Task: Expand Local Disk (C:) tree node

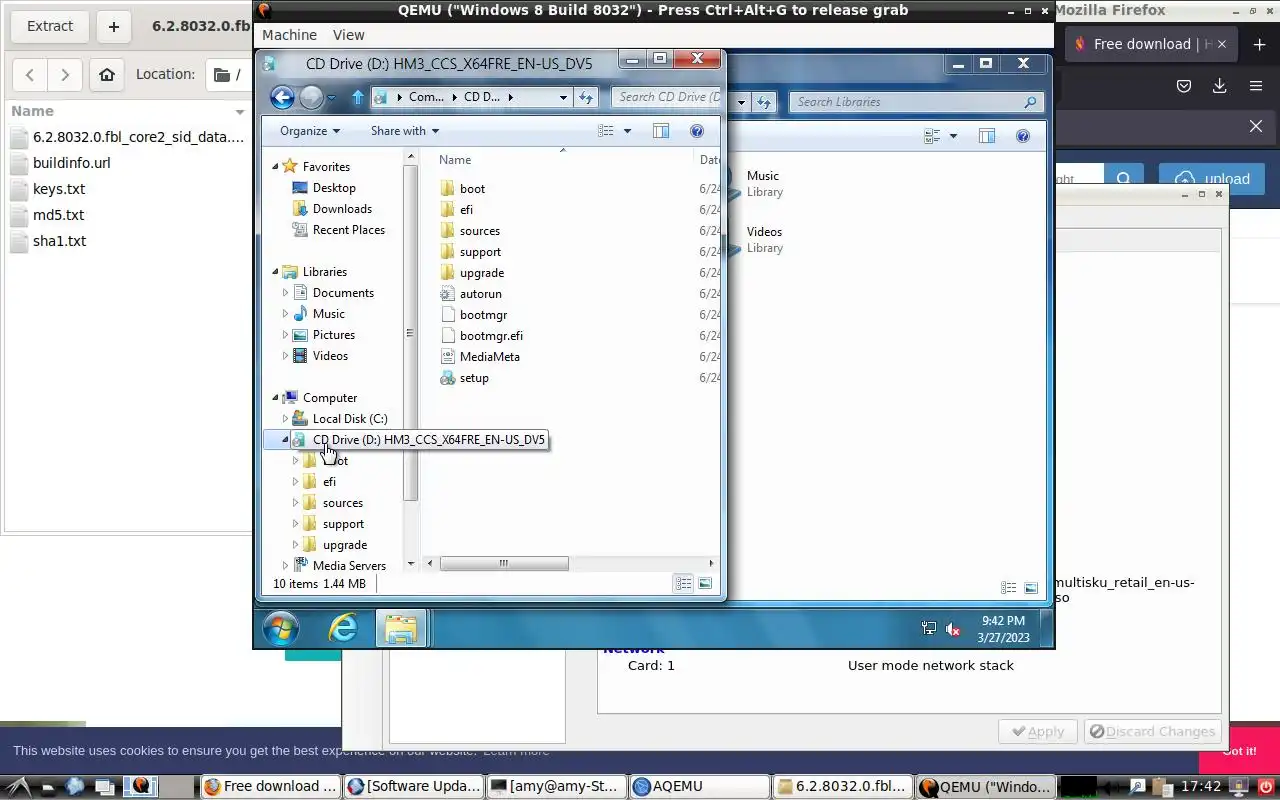Action: pos(285,419)
